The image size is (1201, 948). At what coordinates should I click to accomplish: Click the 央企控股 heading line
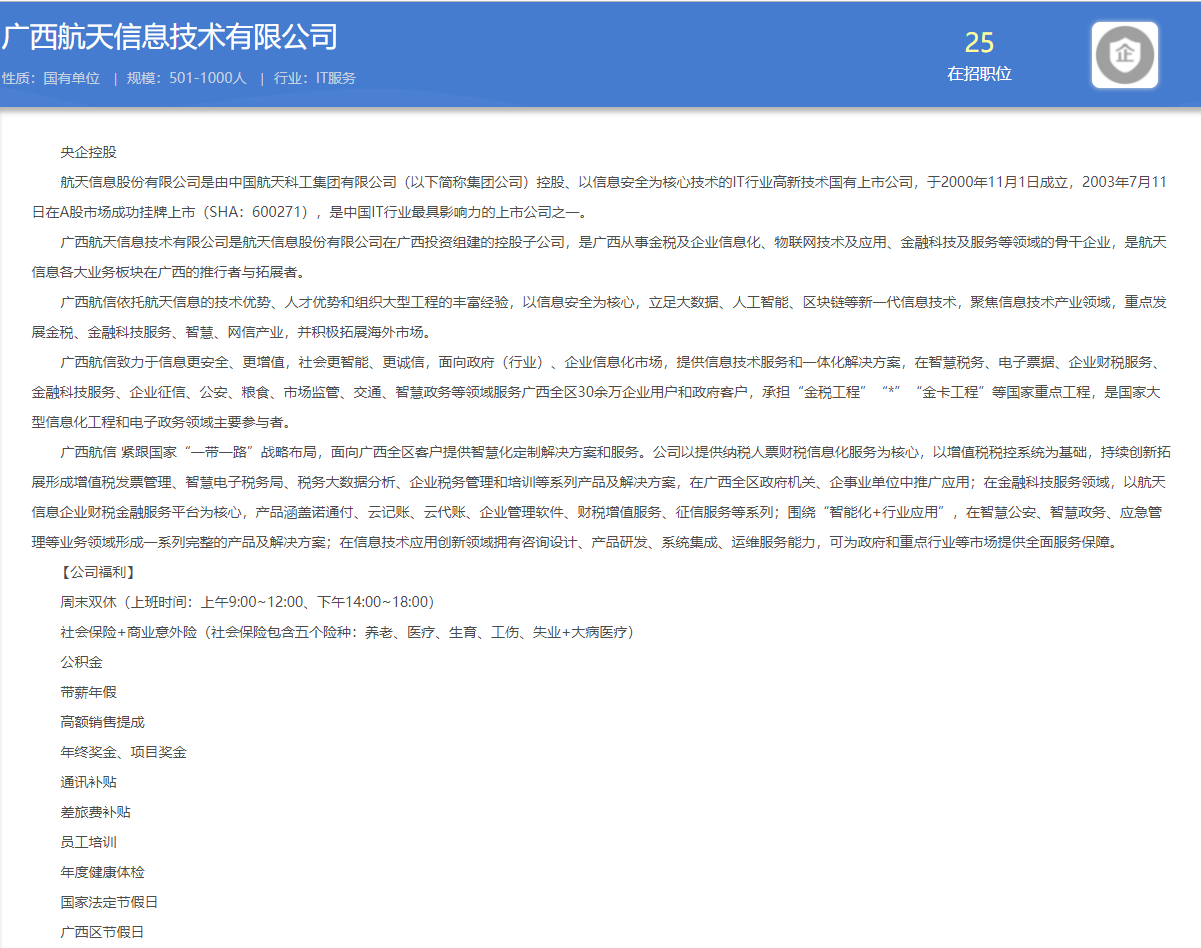pos(89,152)
